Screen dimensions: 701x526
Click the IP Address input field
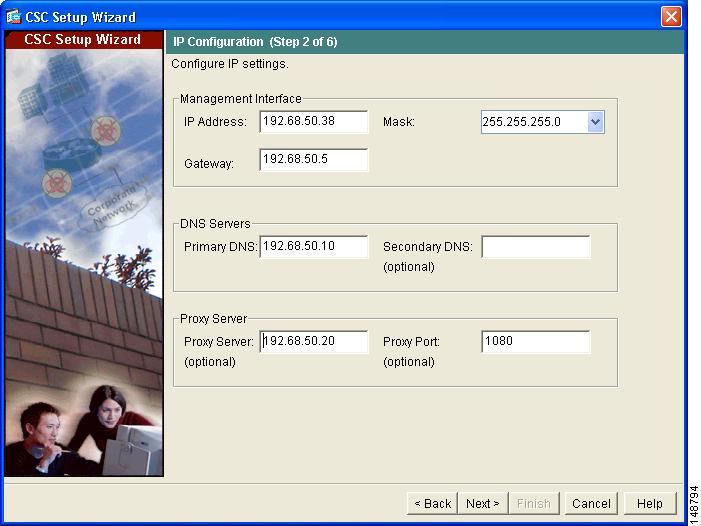[x=314, y=122]
